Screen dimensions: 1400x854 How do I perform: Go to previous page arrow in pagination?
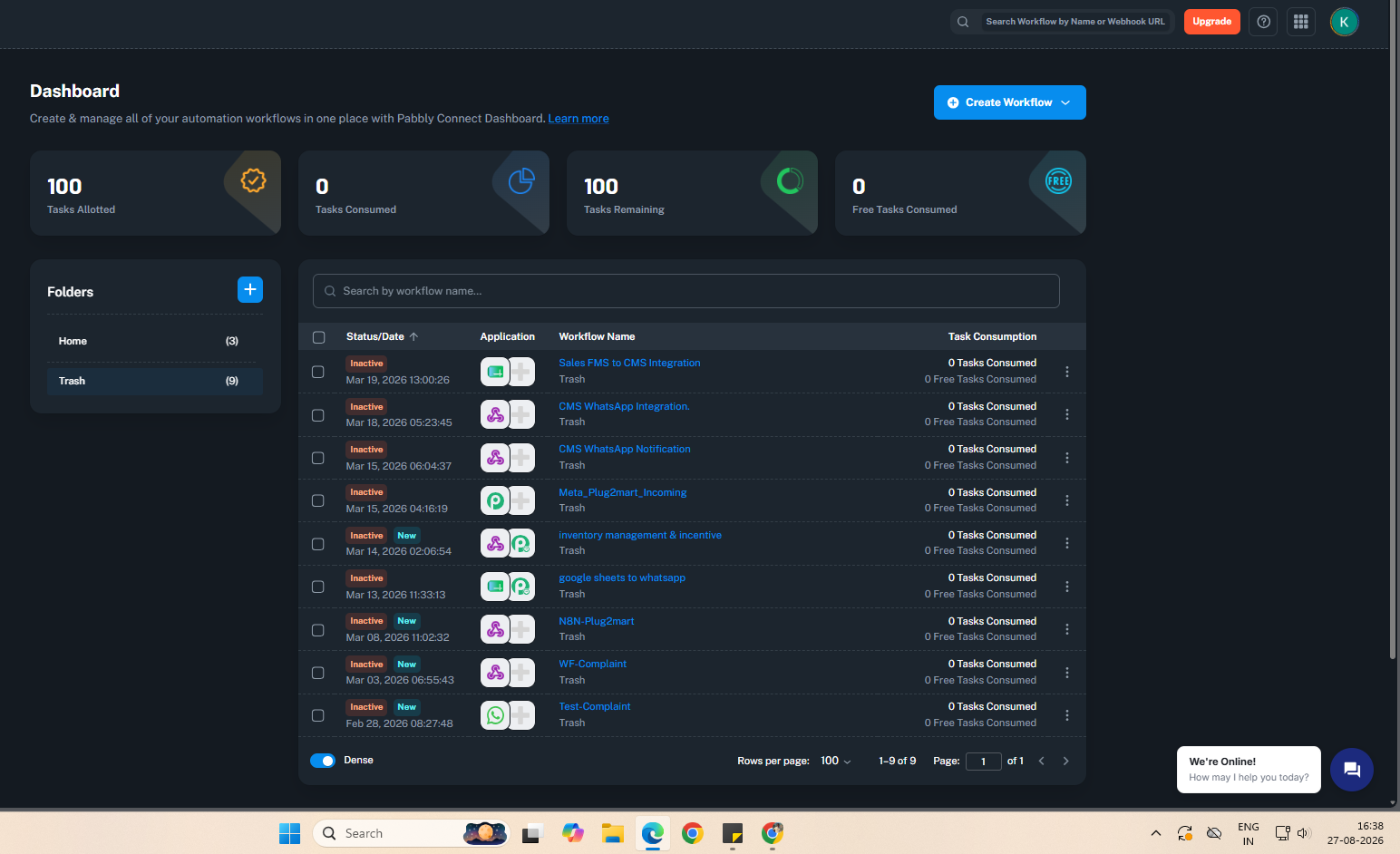point(1041,761)
